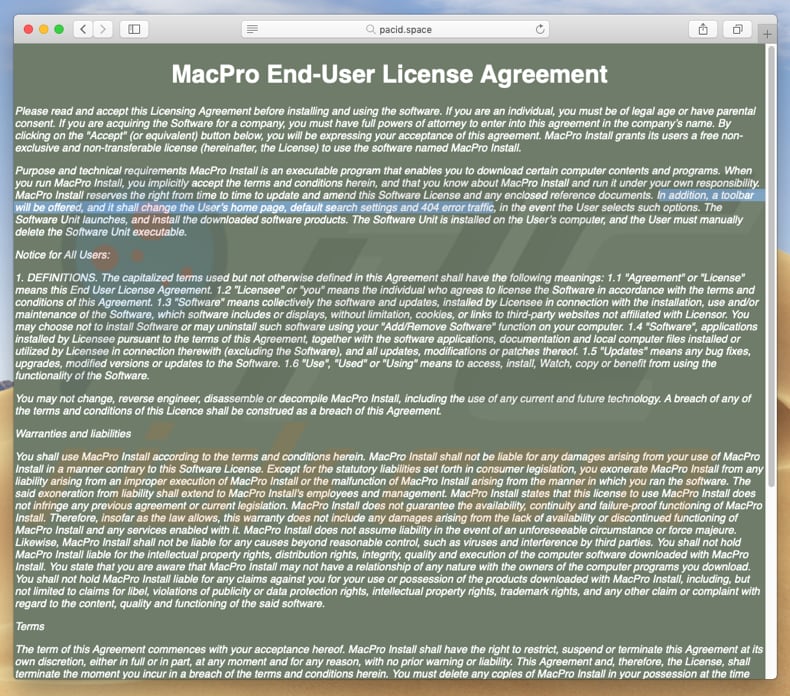790x696 pixels.
Task: Show all tabs overview button
Action: pyautogui.click(x=737, y=29)
